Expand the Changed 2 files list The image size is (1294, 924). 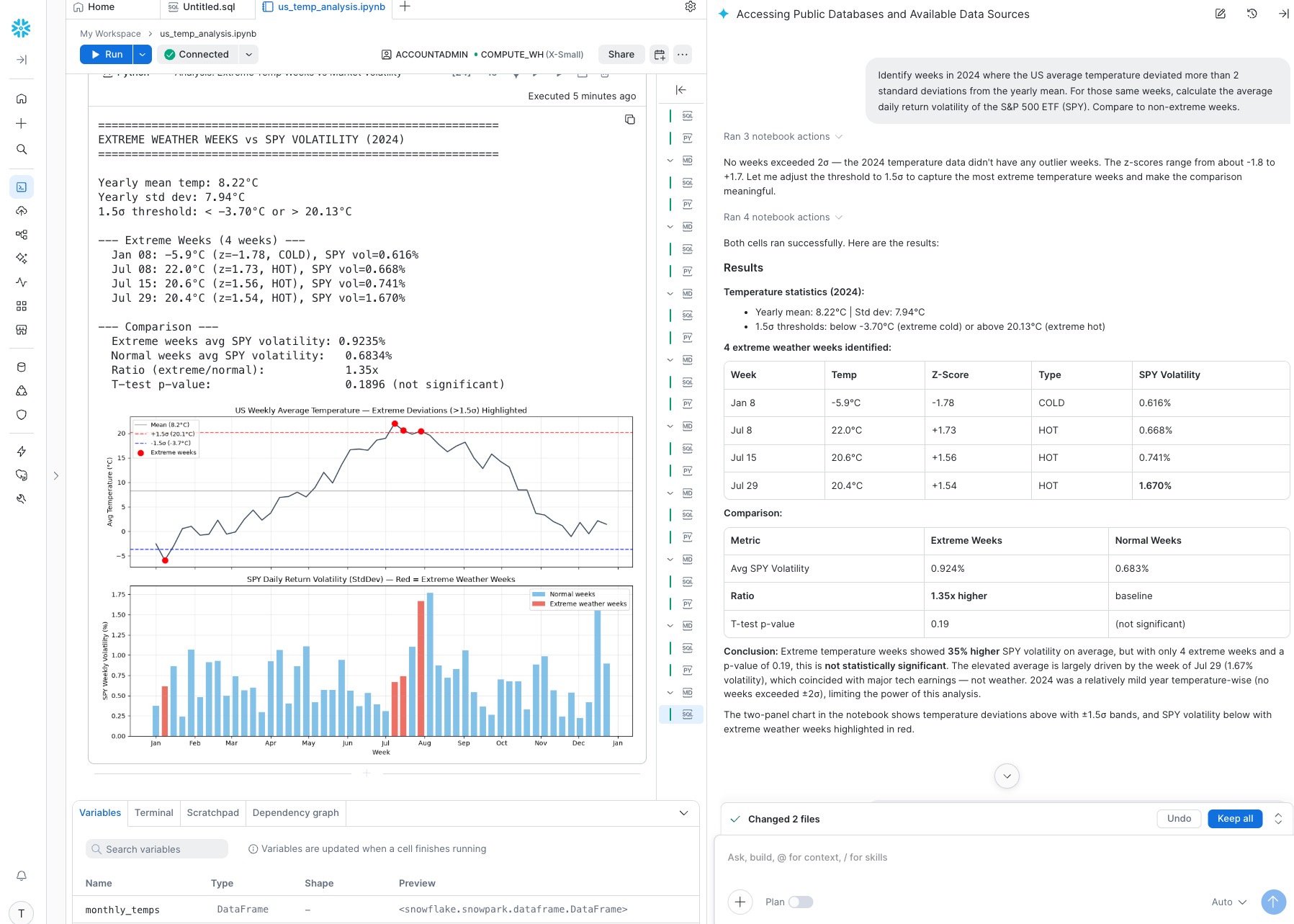1278,819
